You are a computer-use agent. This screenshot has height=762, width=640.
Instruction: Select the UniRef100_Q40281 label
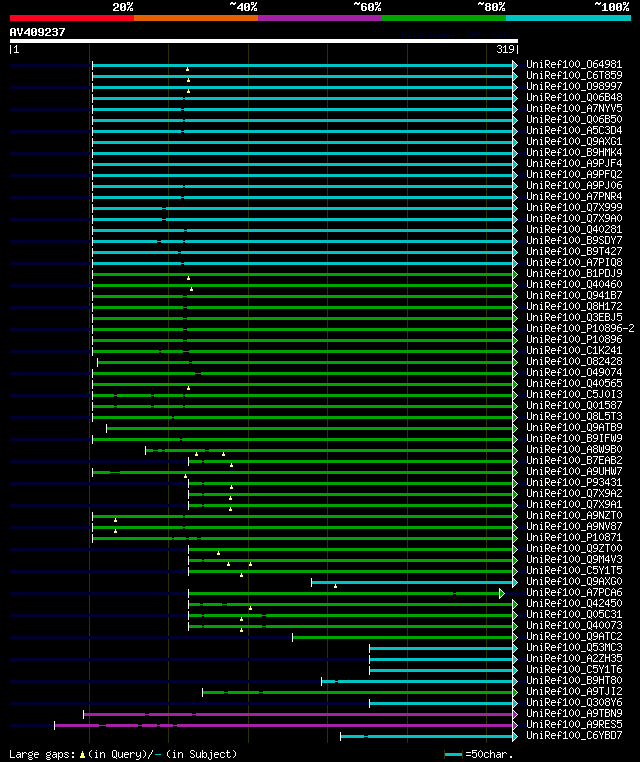click(574, 229)
